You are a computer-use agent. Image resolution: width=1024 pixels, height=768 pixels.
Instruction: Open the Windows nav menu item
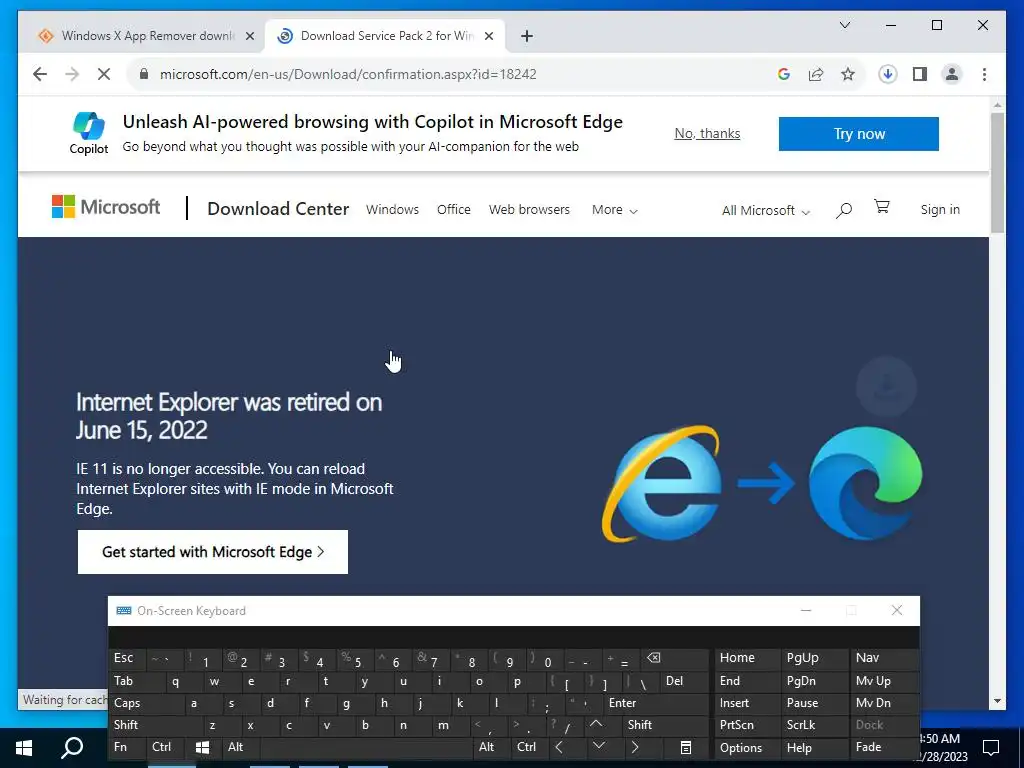pos(392,210)
